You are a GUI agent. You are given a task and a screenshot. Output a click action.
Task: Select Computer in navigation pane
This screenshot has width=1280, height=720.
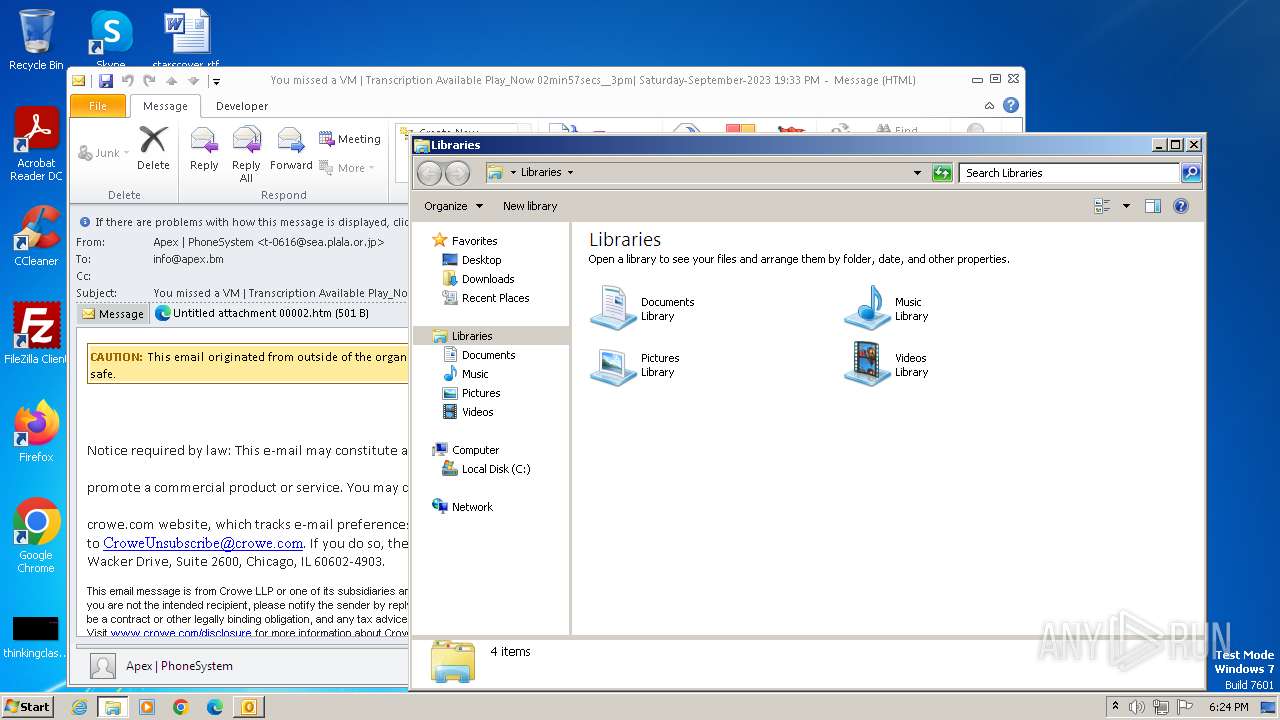(475, 450)
